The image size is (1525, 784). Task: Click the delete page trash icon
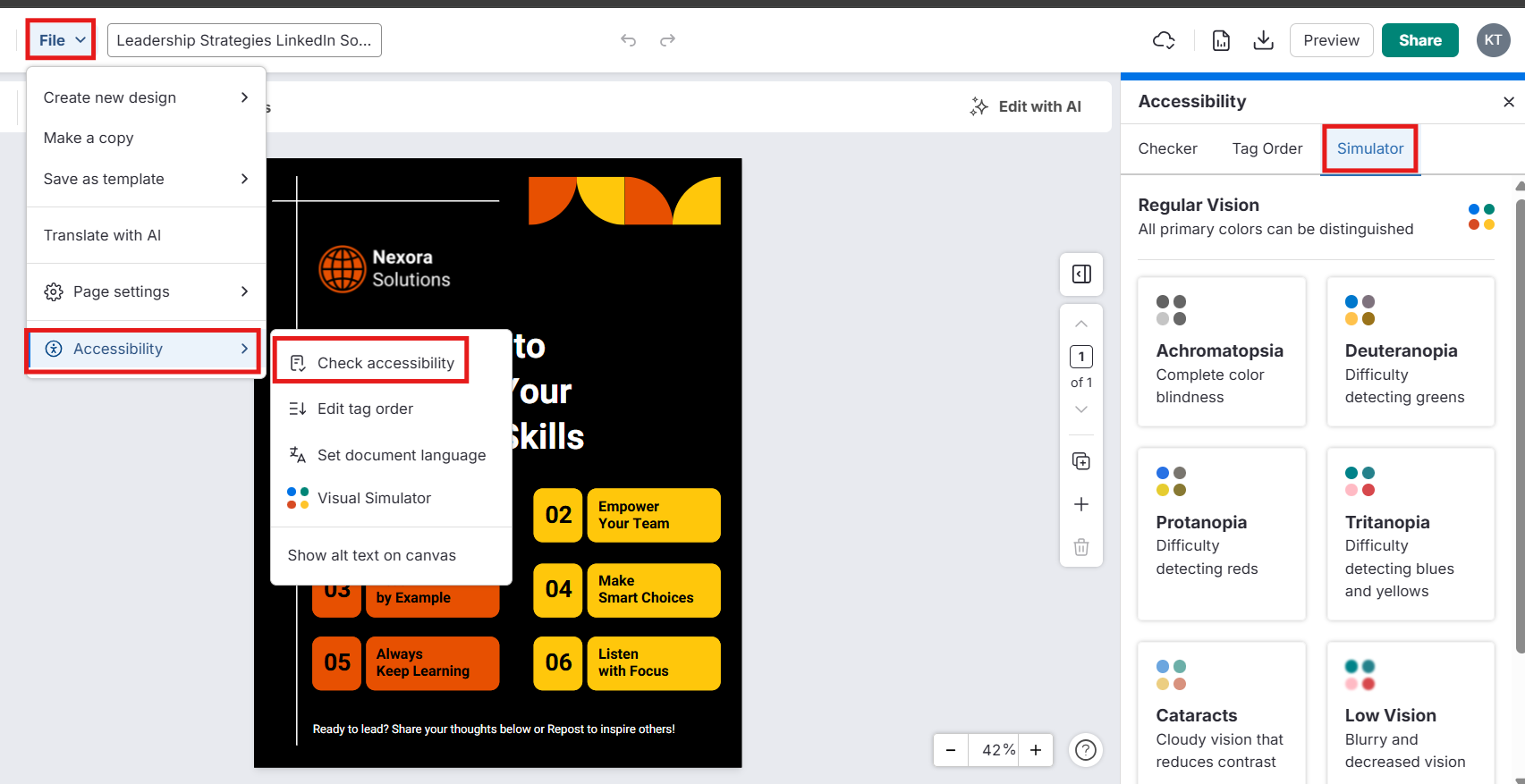1080,547
